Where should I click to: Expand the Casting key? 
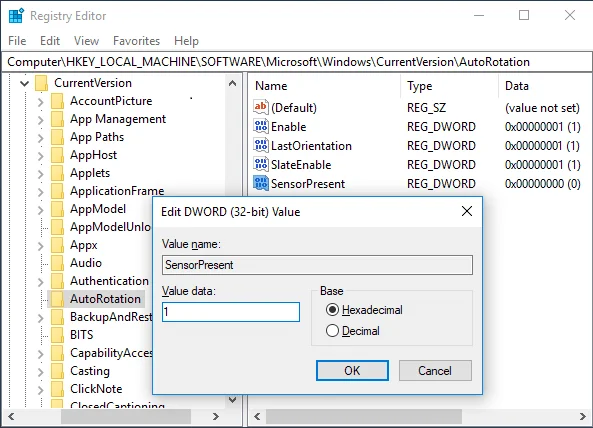click(40, 372)
